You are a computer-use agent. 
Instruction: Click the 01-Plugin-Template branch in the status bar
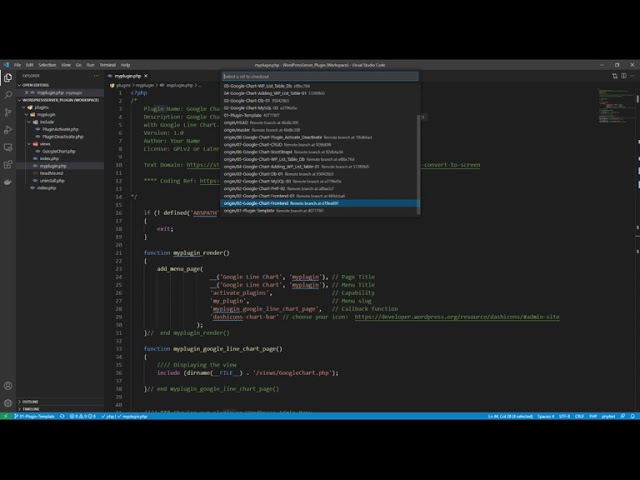pyautogui.click(x=34, y=416)
